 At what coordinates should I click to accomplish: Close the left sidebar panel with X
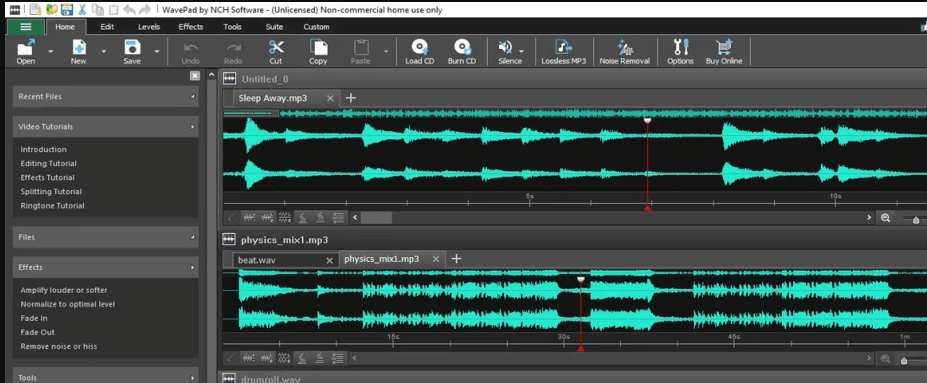coord(195,76)
